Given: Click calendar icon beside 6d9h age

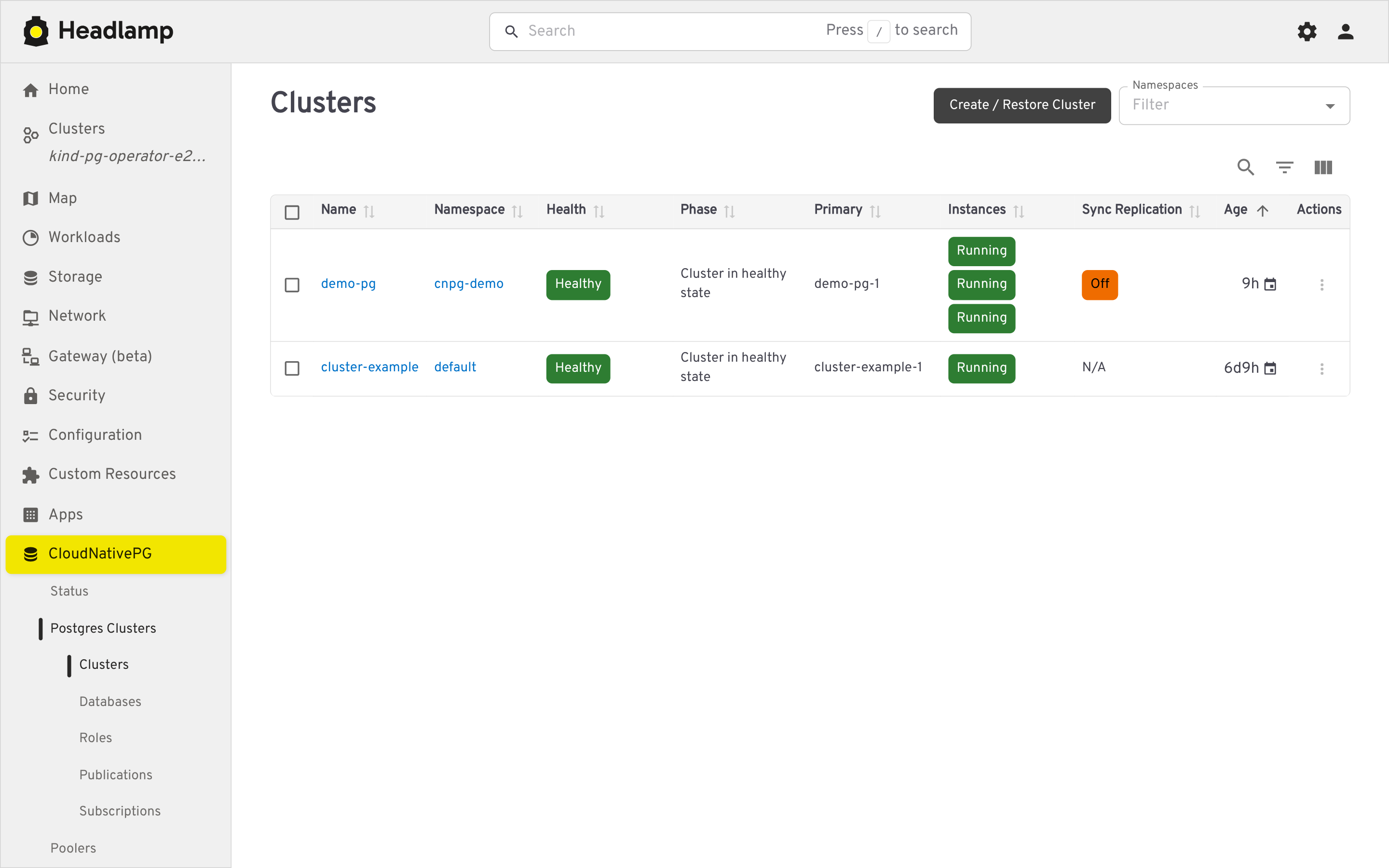Looking at the screenshot, I should 1270,368.
